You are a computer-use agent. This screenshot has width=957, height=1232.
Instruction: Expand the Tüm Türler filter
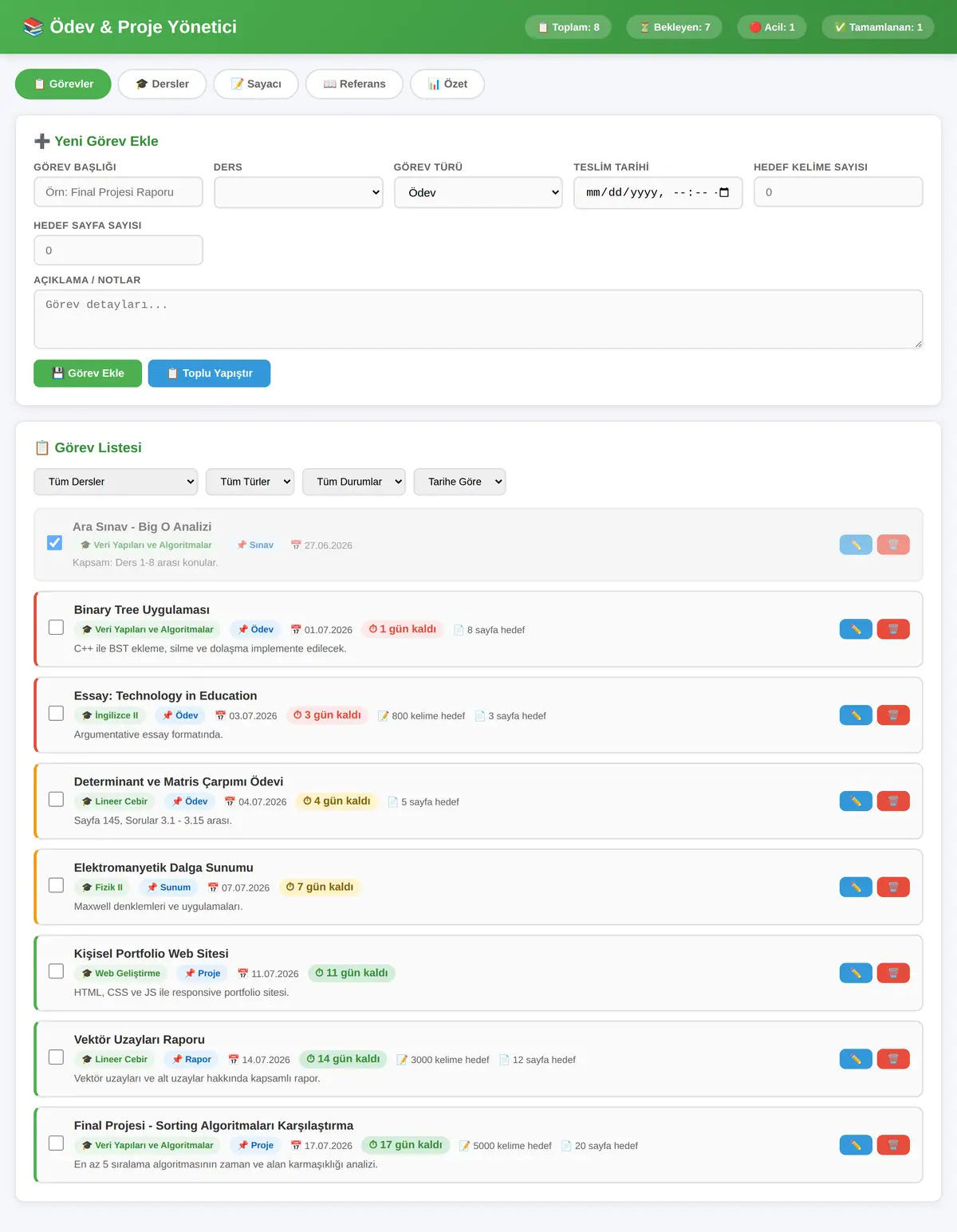pos(250,482)
